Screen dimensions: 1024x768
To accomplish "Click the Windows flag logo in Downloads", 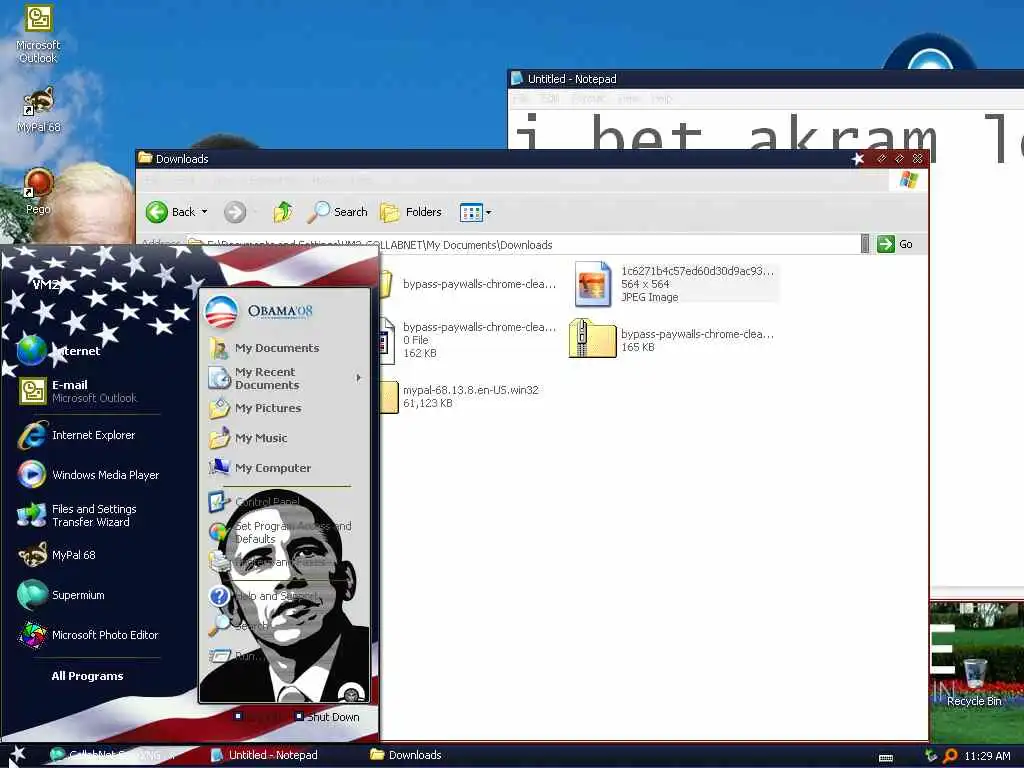I will tap(908, 180).
